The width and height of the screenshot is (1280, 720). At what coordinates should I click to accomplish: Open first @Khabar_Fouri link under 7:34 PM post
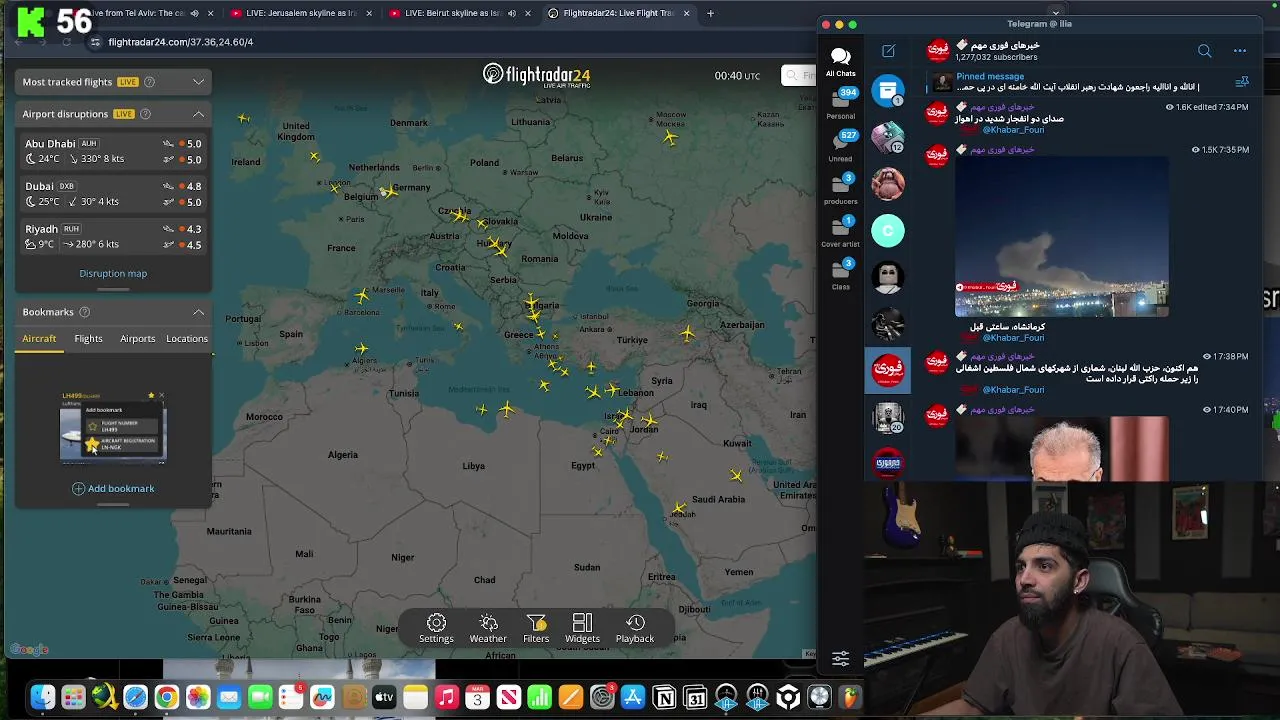[x=1013, y=130]
